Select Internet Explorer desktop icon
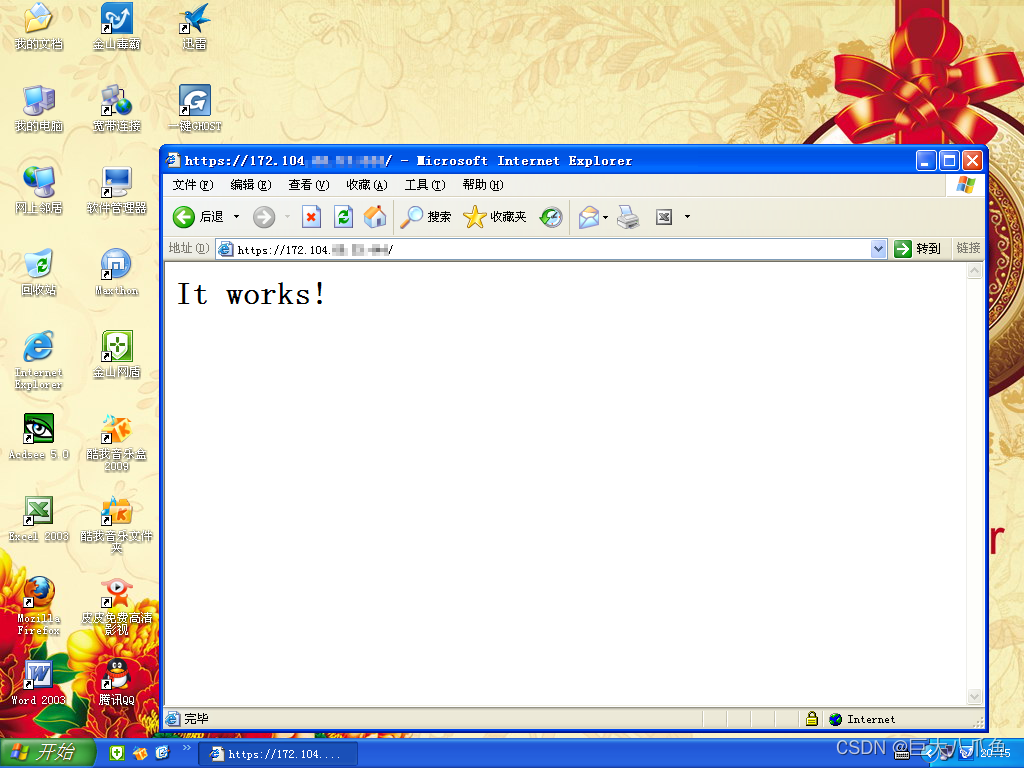Screen dimensions: 1024x768 tap(39, 361)
